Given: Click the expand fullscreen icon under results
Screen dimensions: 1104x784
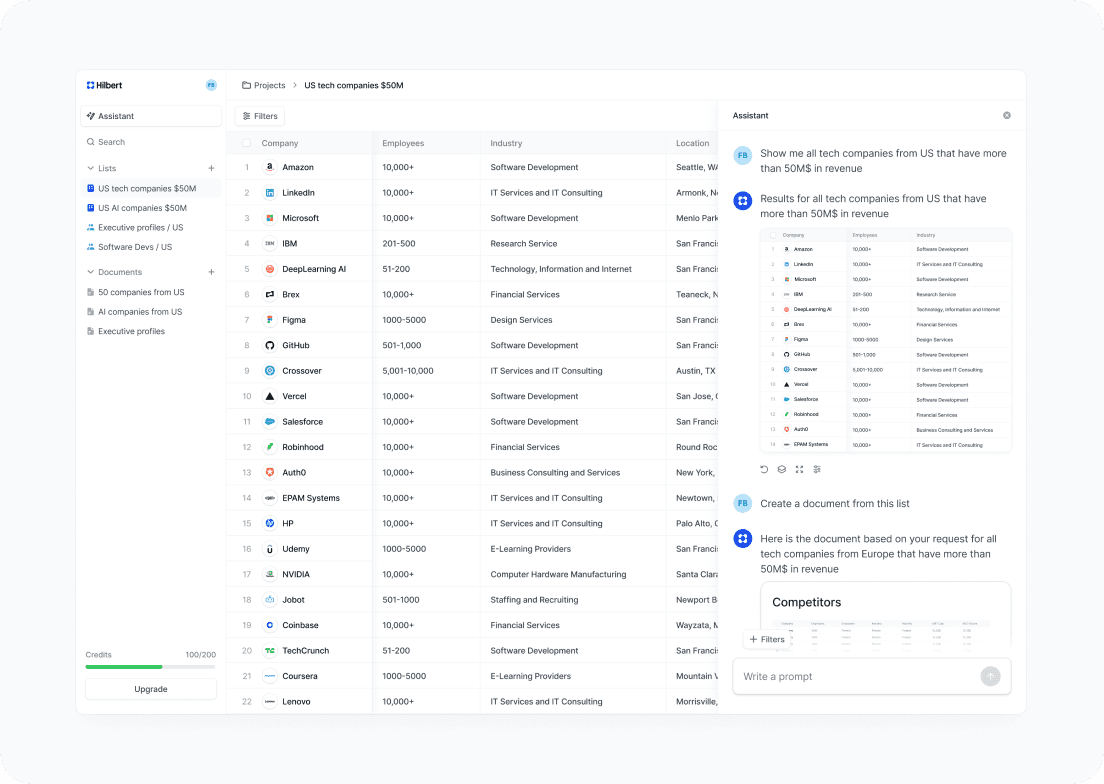Looking at the screenshot, I should [x=799, y=469].
